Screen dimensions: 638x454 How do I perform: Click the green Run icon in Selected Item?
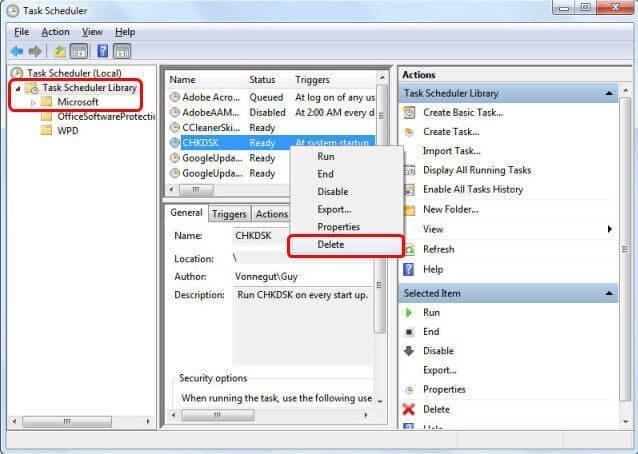coord(409,312)
